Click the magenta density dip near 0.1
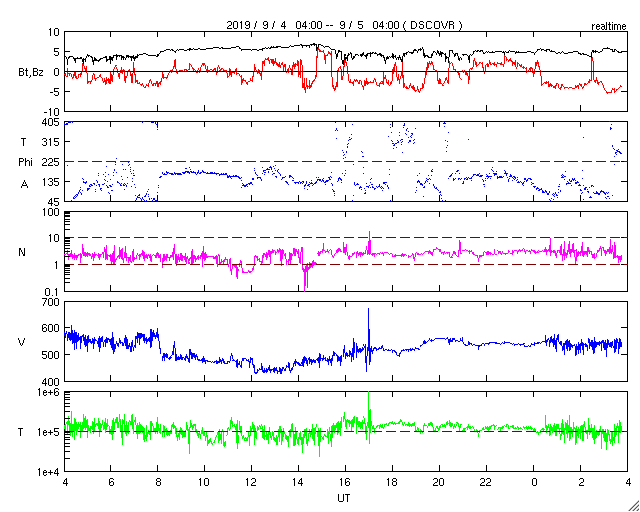 (305, 280)
